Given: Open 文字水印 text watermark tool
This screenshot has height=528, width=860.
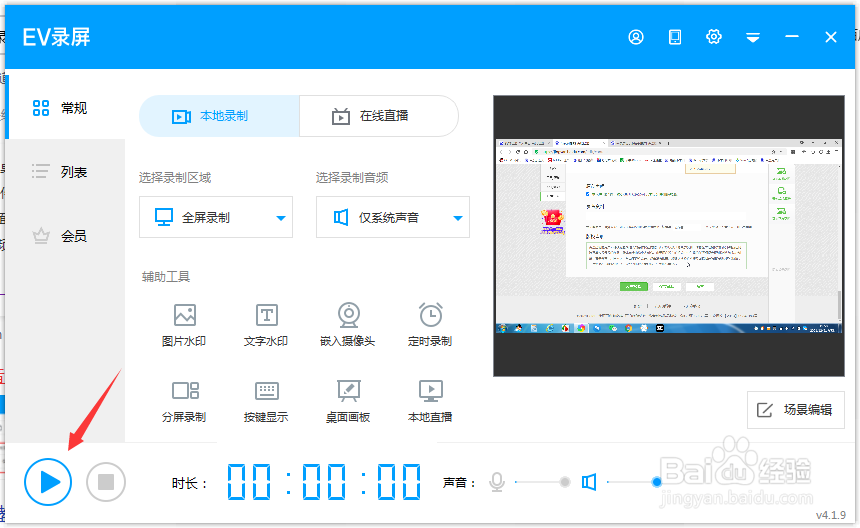Looking at the screenshot, I should tap(266, 325).
